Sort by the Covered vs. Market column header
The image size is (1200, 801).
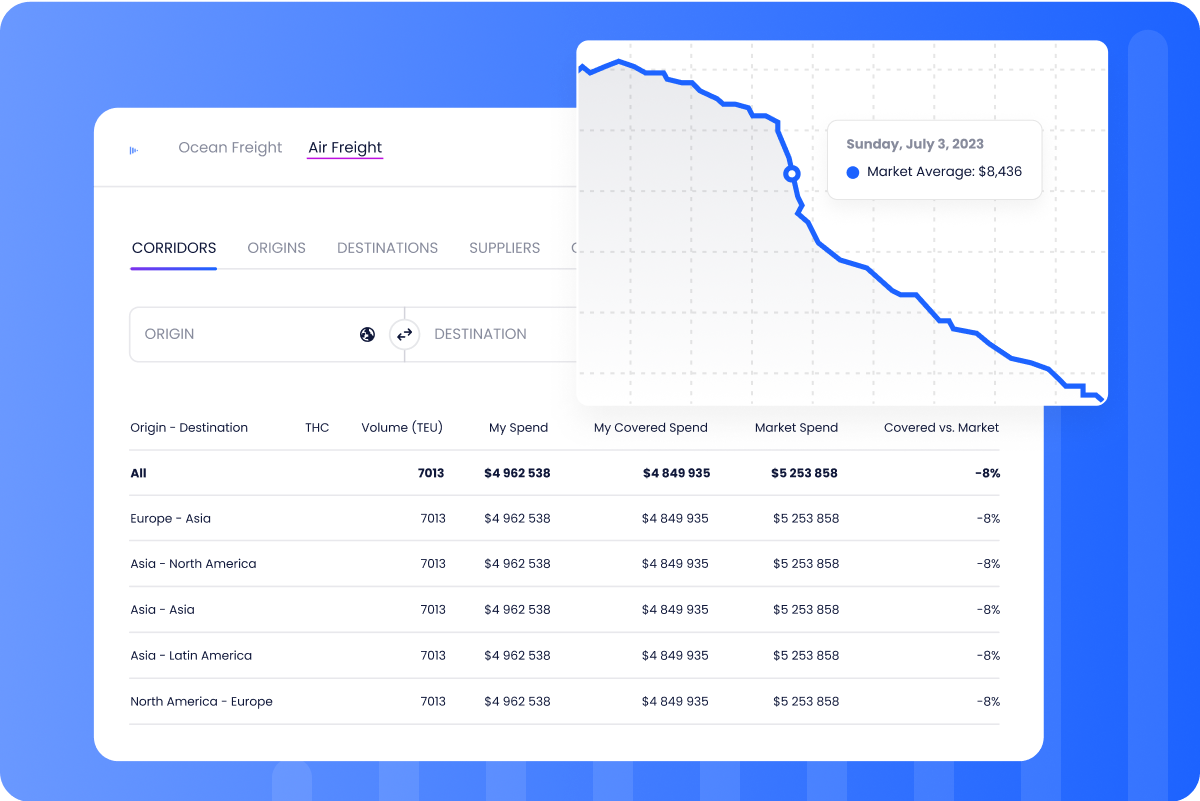pos(941,427)
